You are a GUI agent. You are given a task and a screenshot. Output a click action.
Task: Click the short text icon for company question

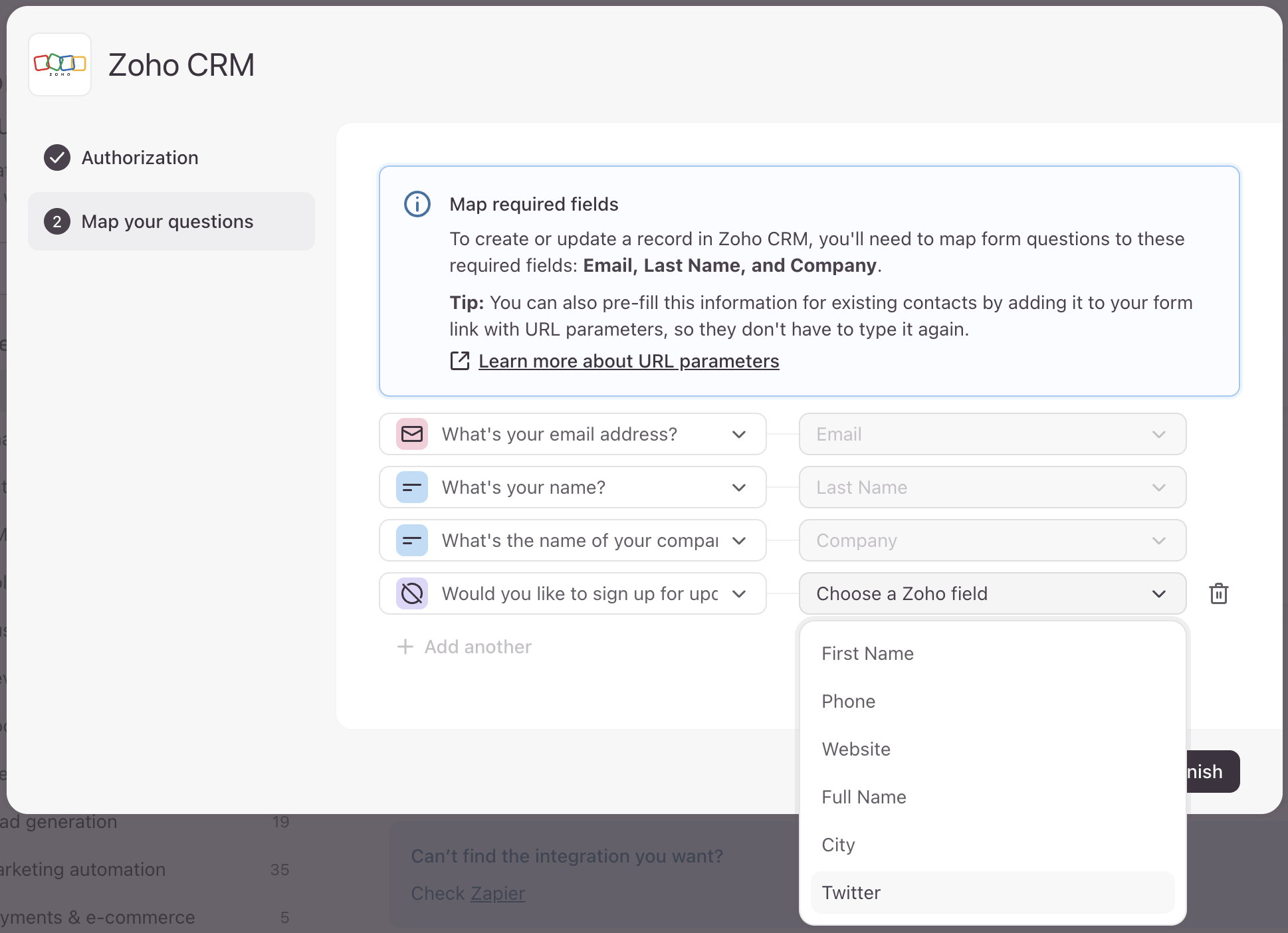tap(412, 540)
